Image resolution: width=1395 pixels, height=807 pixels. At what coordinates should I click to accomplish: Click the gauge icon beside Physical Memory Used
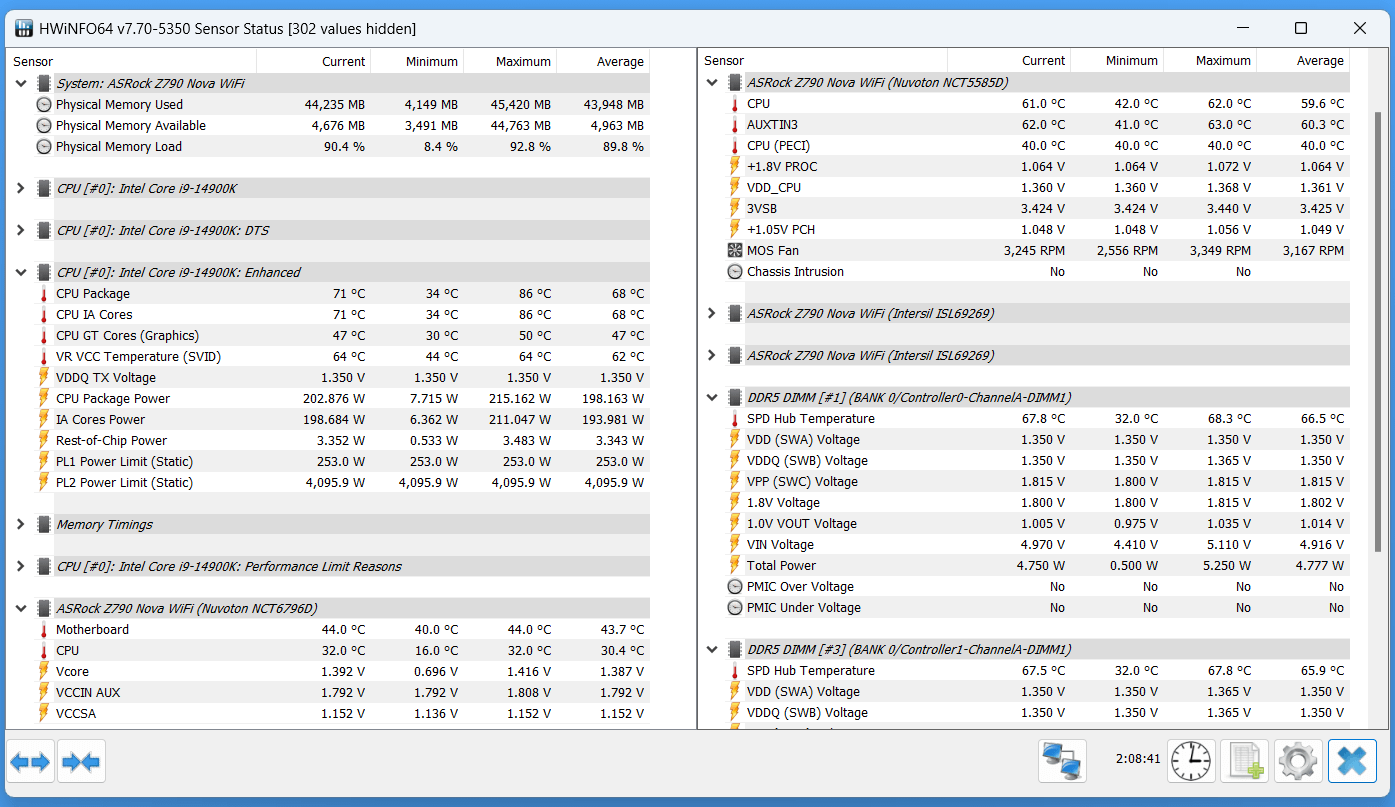coord(44,105)
